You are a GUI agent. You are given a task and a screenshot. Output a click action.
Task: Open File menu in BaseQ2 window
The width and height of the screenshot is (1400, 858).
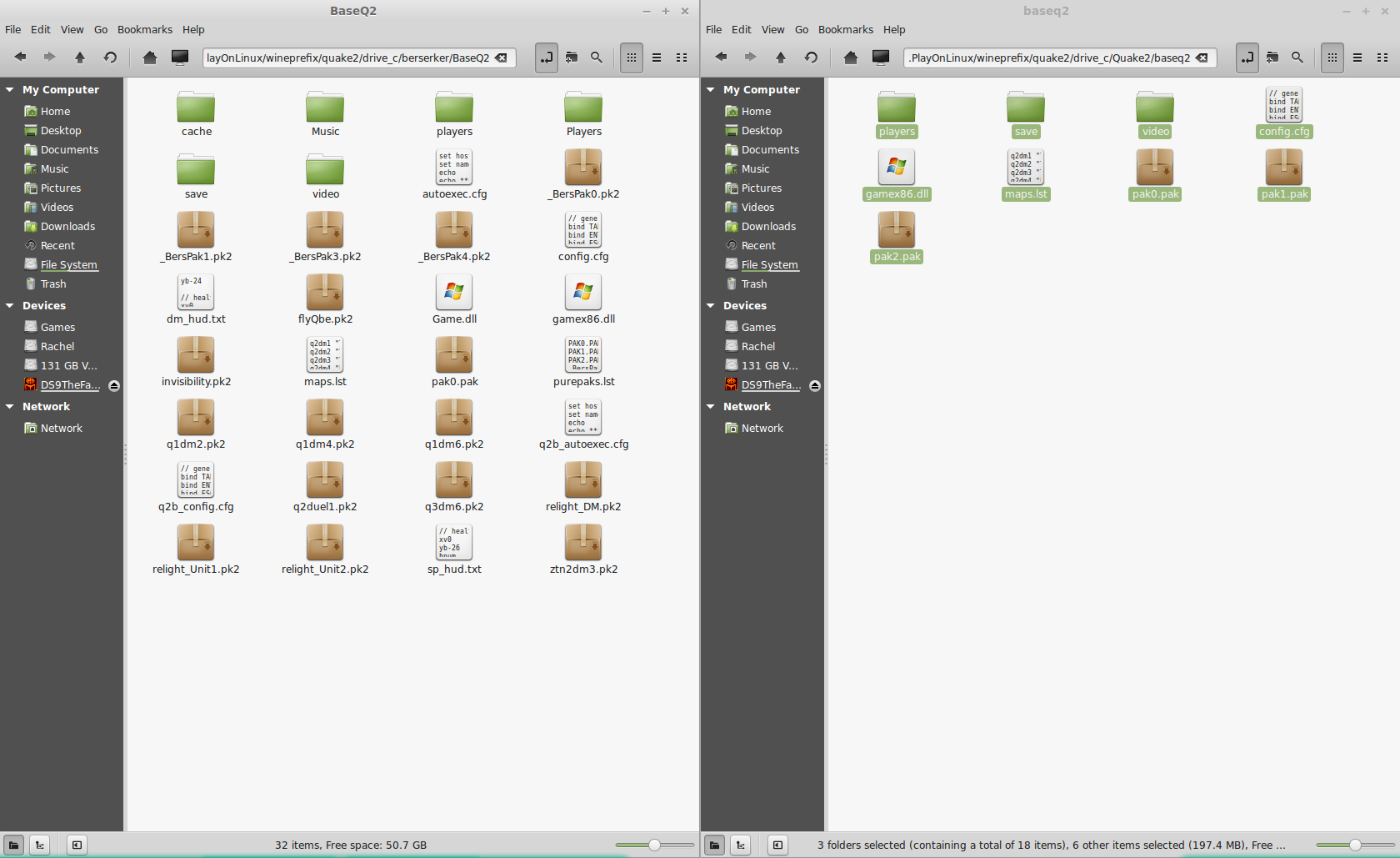13,29
